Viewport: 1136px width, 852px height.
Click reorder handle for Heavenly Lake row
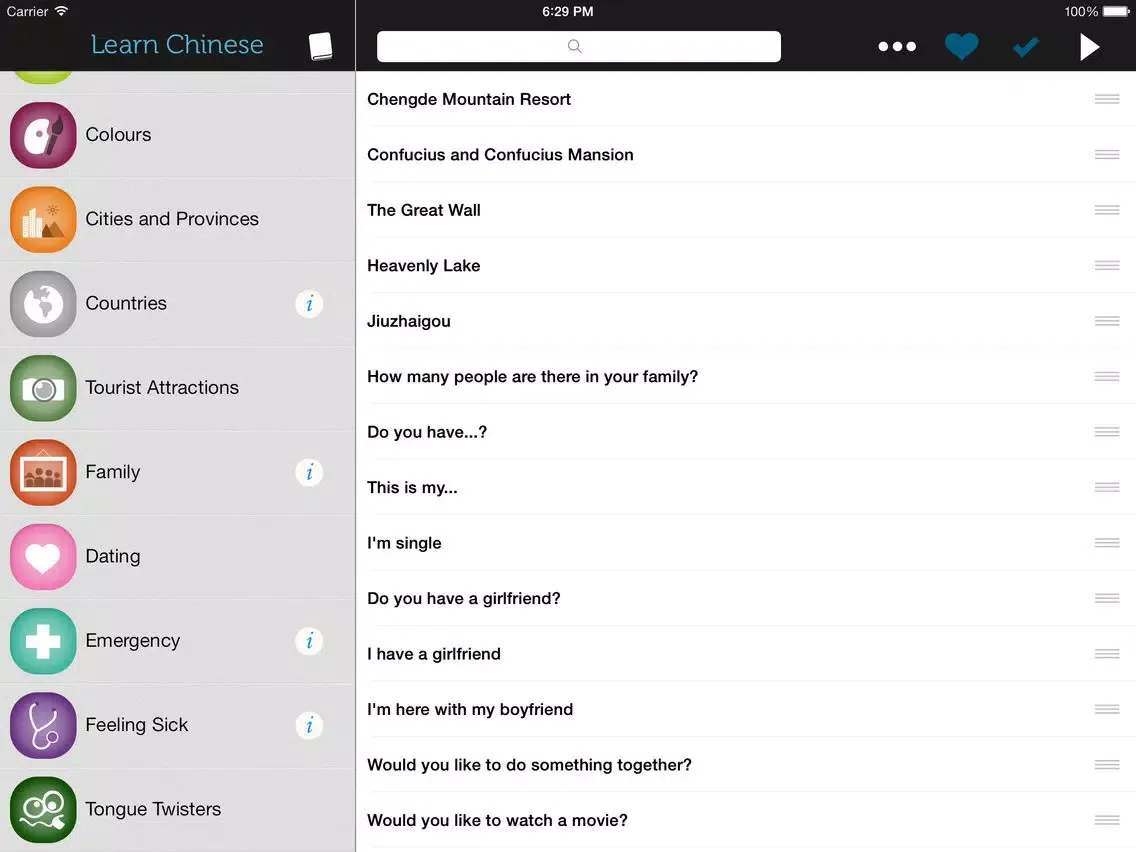[1106, 266]
